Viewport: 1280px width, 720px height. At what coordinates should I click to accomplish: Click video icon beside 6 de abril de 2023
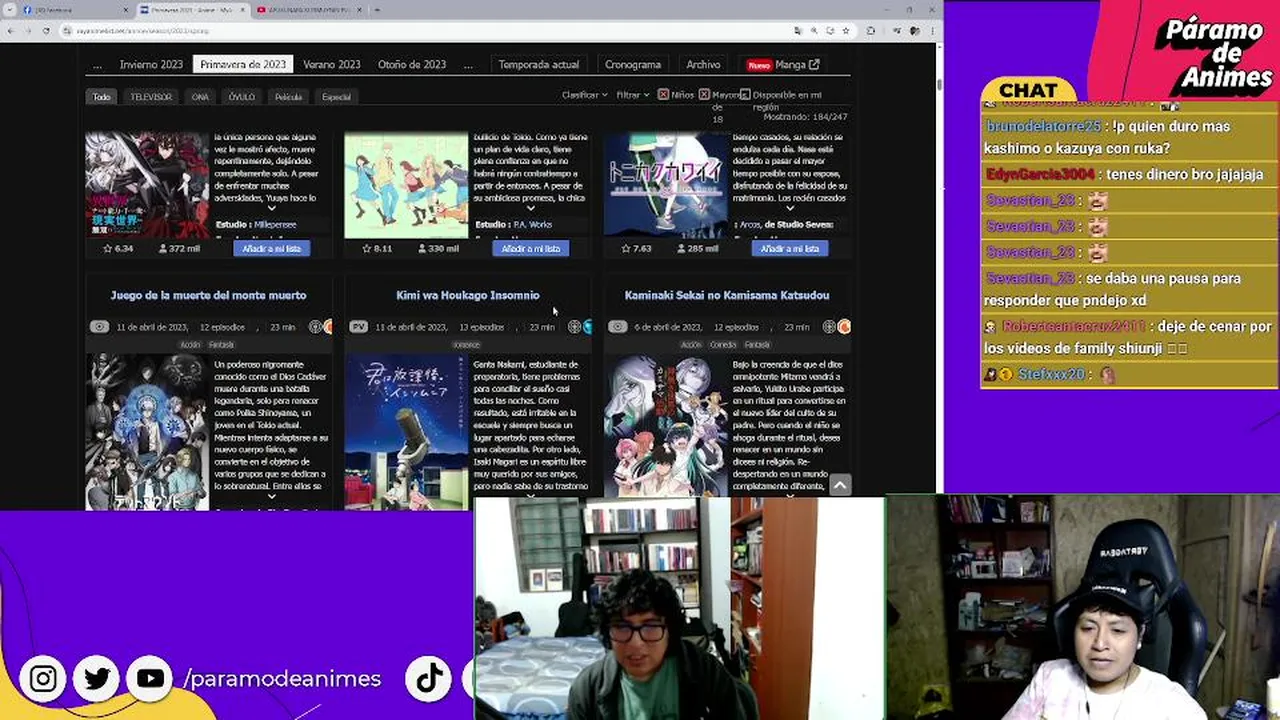tap(618, 327)
